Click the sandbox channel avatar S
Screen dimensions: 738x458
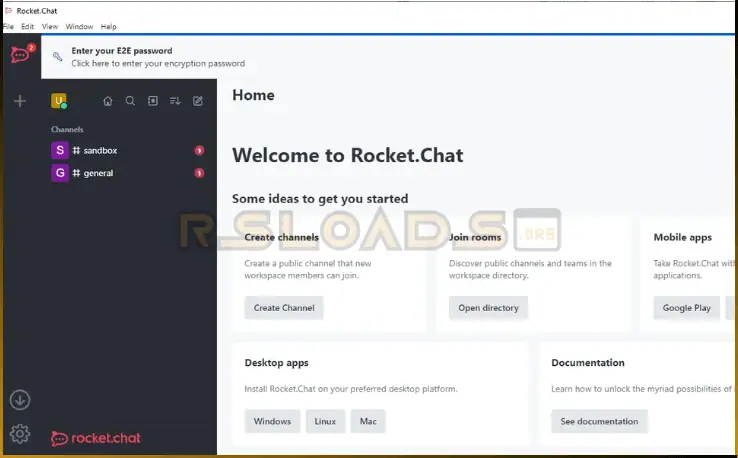[60, 150]
